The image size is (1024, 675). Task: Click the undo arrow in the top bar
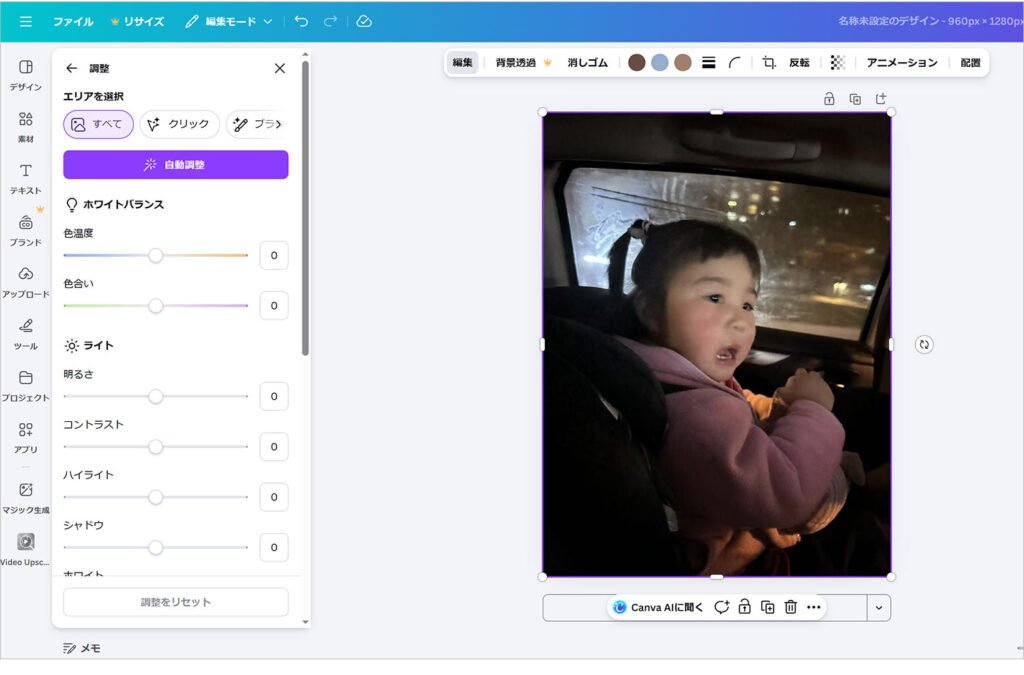pyautogui.click(x=301, y=21)
